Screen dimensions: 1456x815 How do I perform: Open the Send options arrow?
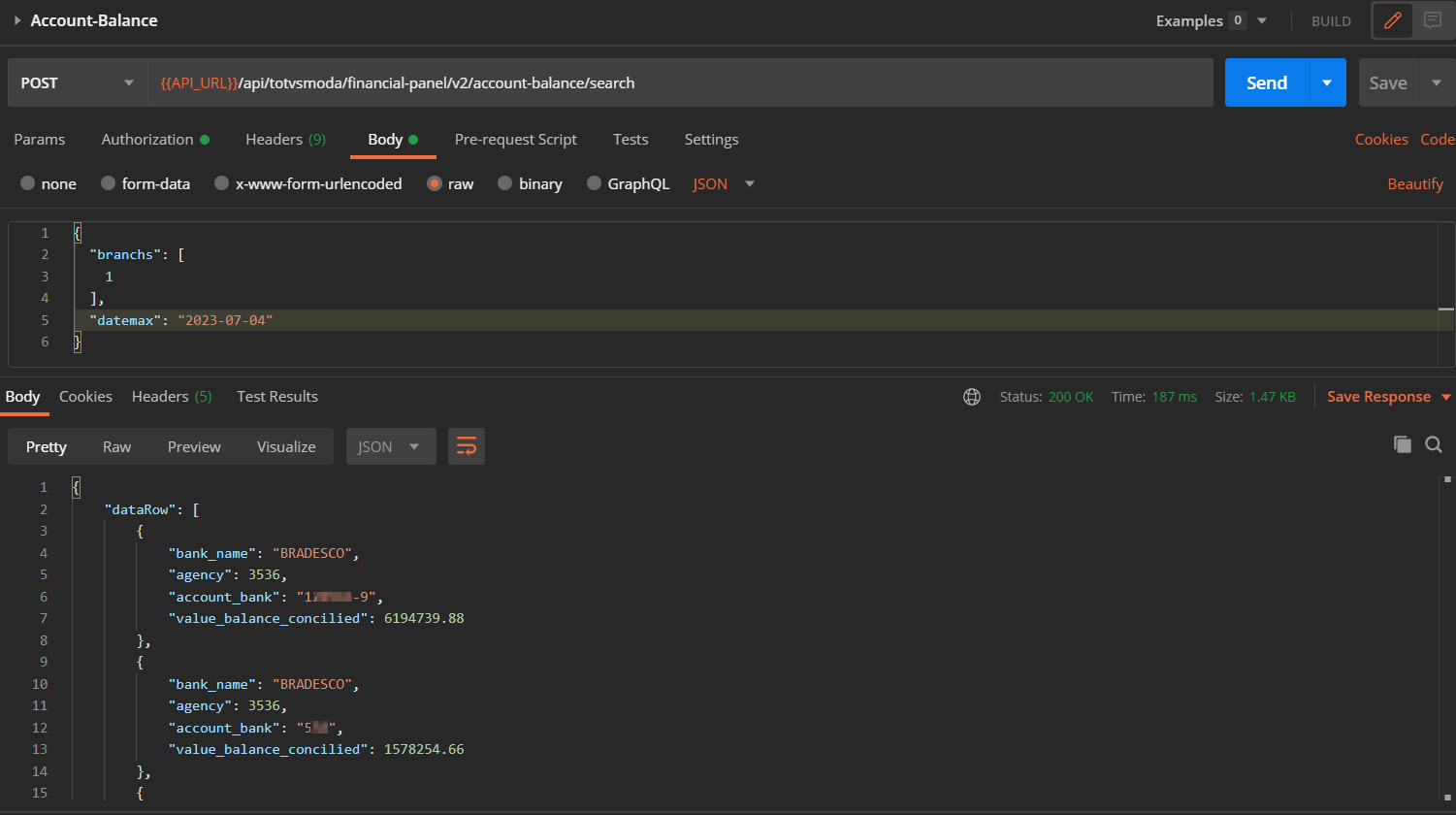click(1328, 82)
